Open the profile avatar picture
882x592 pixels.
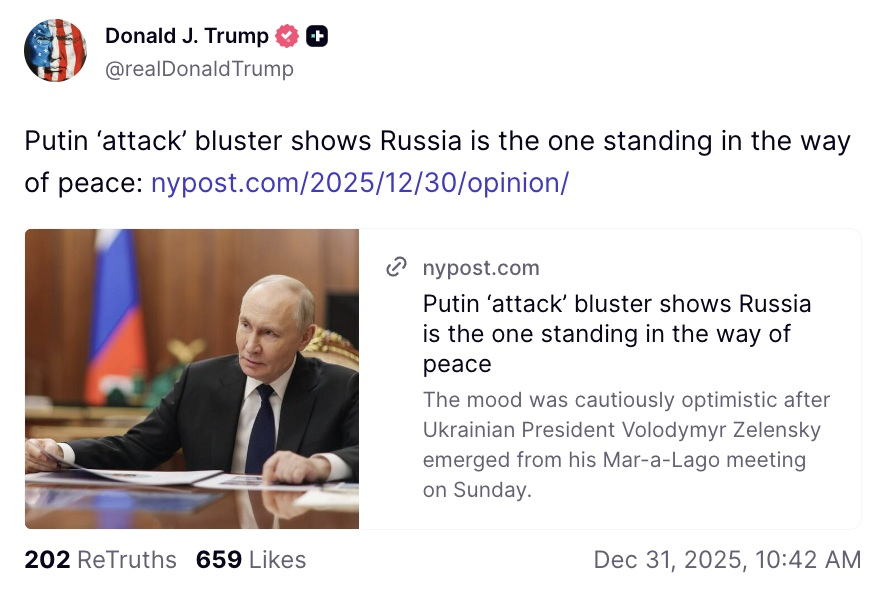(56, 51)
